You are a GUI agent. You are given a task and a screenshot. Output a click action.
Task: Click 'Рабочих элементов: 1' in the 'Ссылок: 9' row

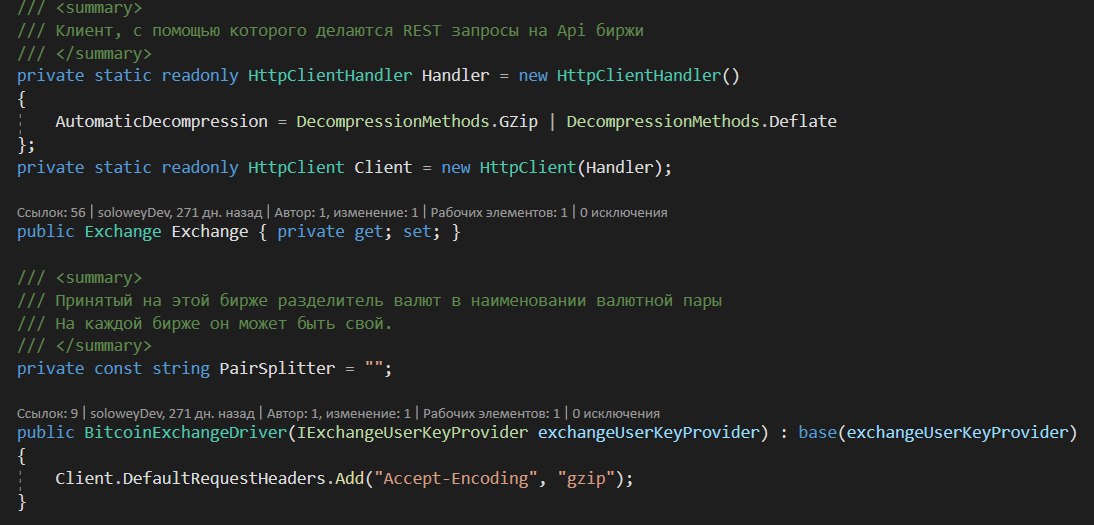coord(492,413)
